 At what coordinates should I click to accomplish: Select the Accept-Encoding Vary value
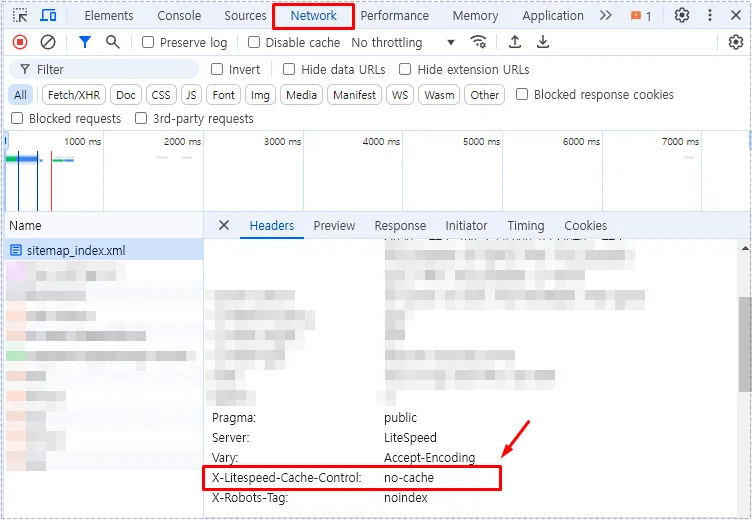click(x=429, y=458)
